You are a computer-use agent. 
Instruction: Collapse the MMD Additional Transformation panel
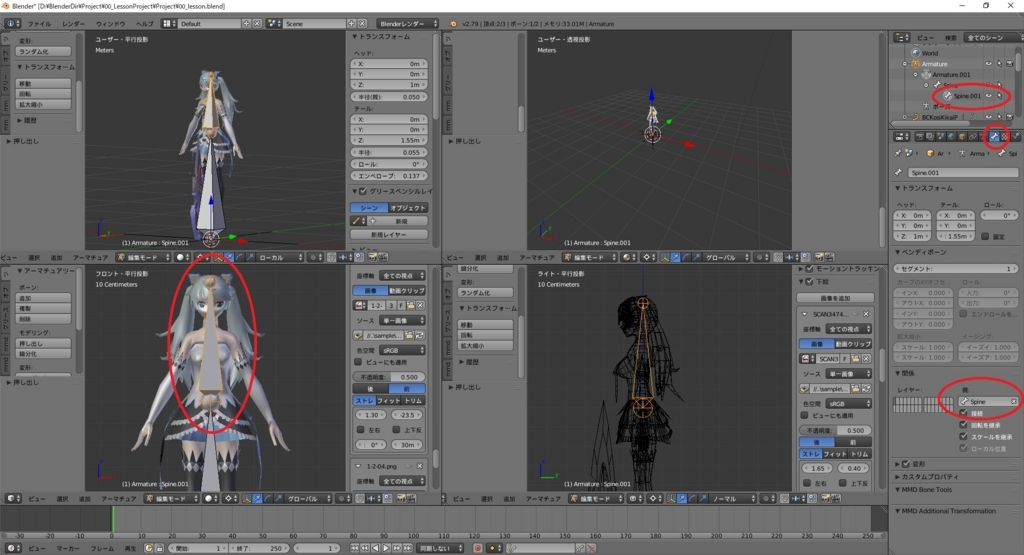click(898, 511)
